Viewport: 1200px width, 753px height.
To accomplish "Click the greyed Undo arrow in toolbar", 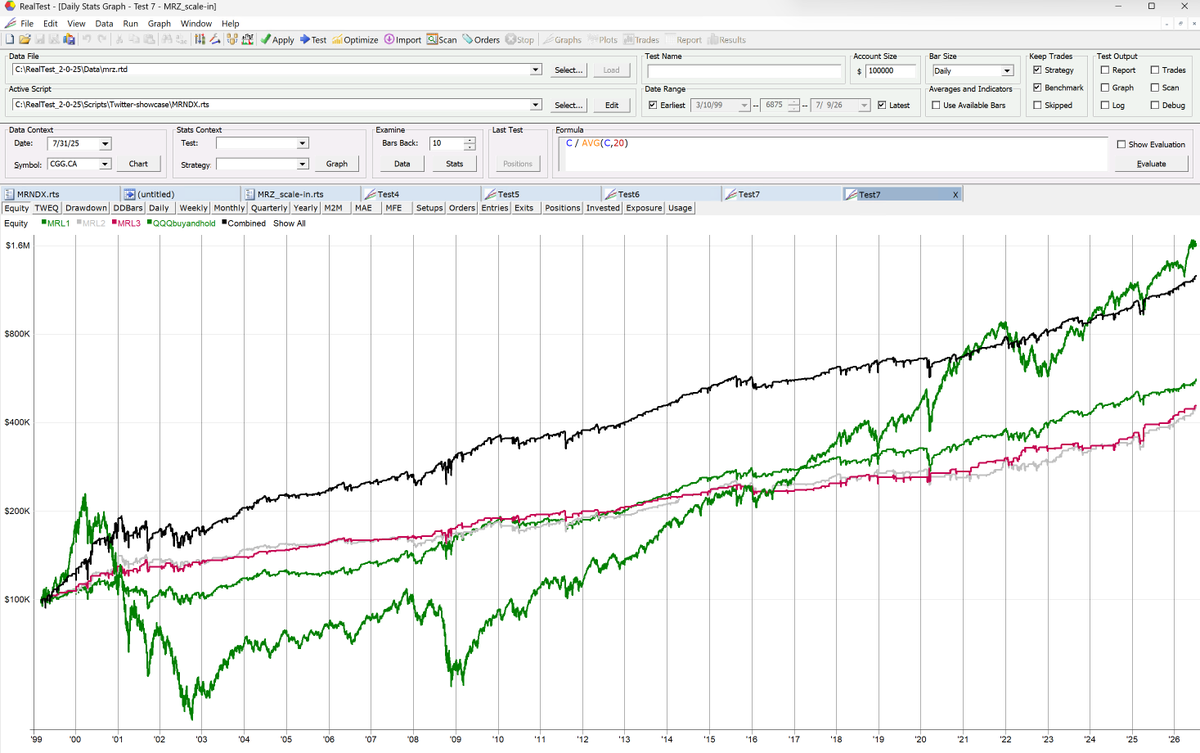I will [88, 40].
